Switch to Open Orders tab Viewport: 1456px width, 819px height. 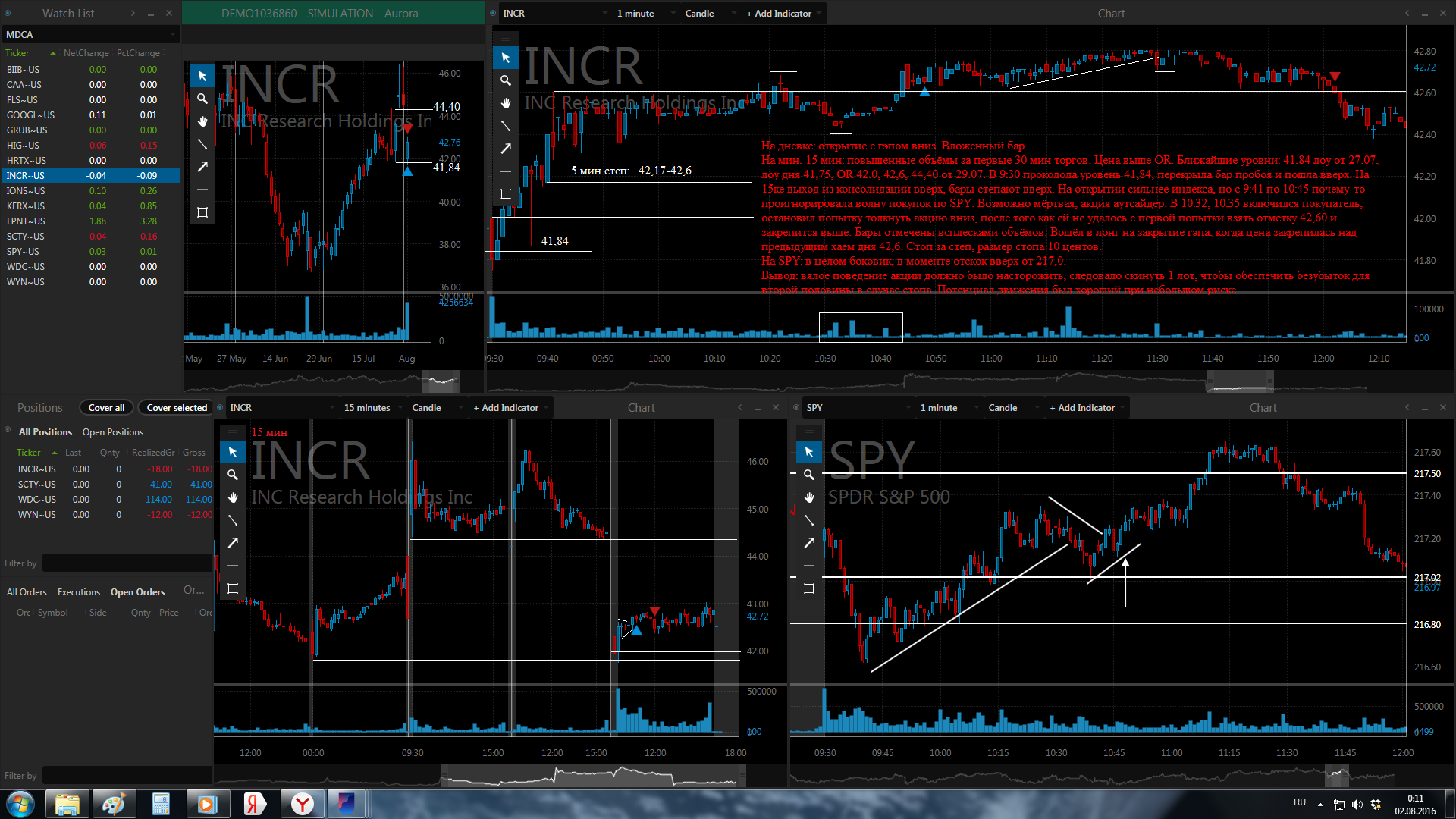point(137,591)
